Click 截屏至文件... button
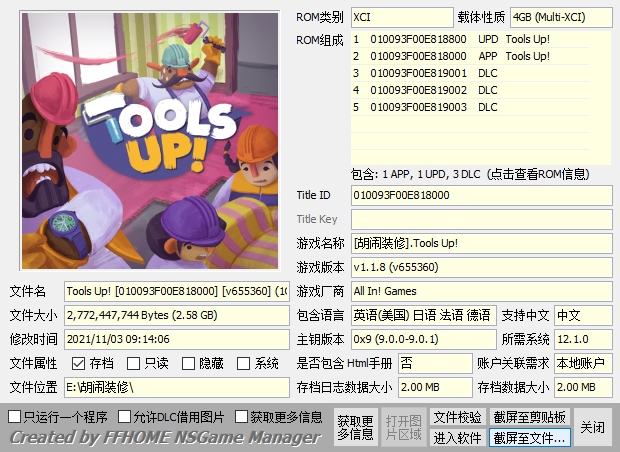Viewport: 620px width, 452px height. pos(529,438)
